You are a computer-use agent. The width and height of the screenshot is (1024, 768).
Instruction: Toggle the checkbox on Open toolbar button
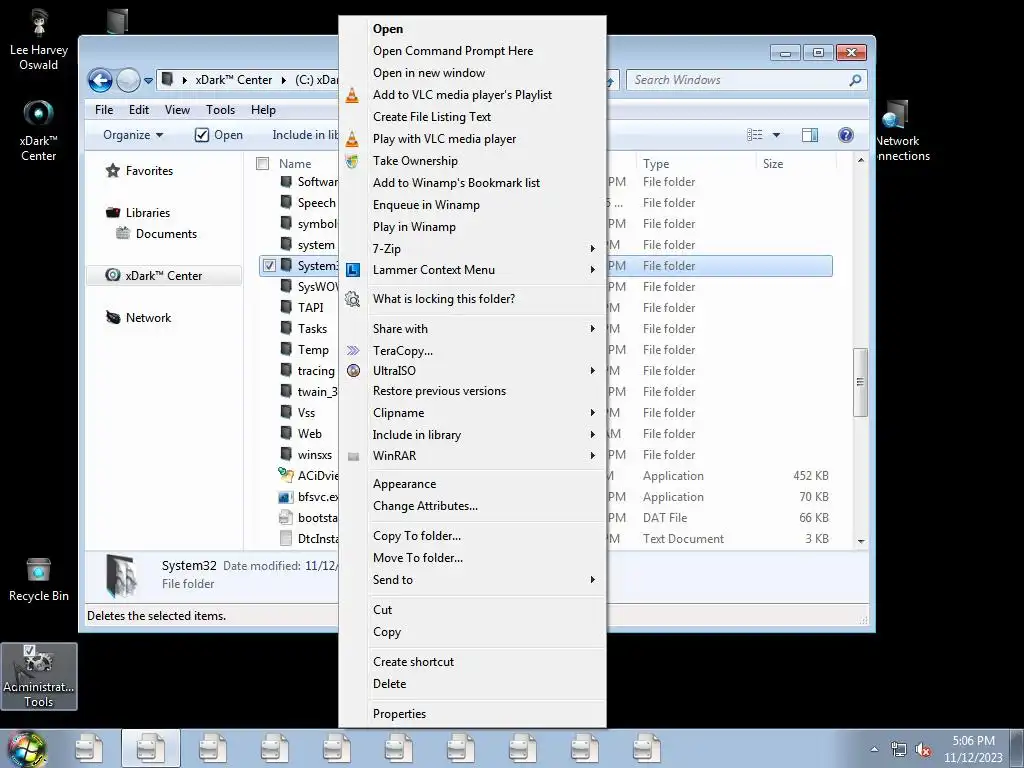click(202, 135)
